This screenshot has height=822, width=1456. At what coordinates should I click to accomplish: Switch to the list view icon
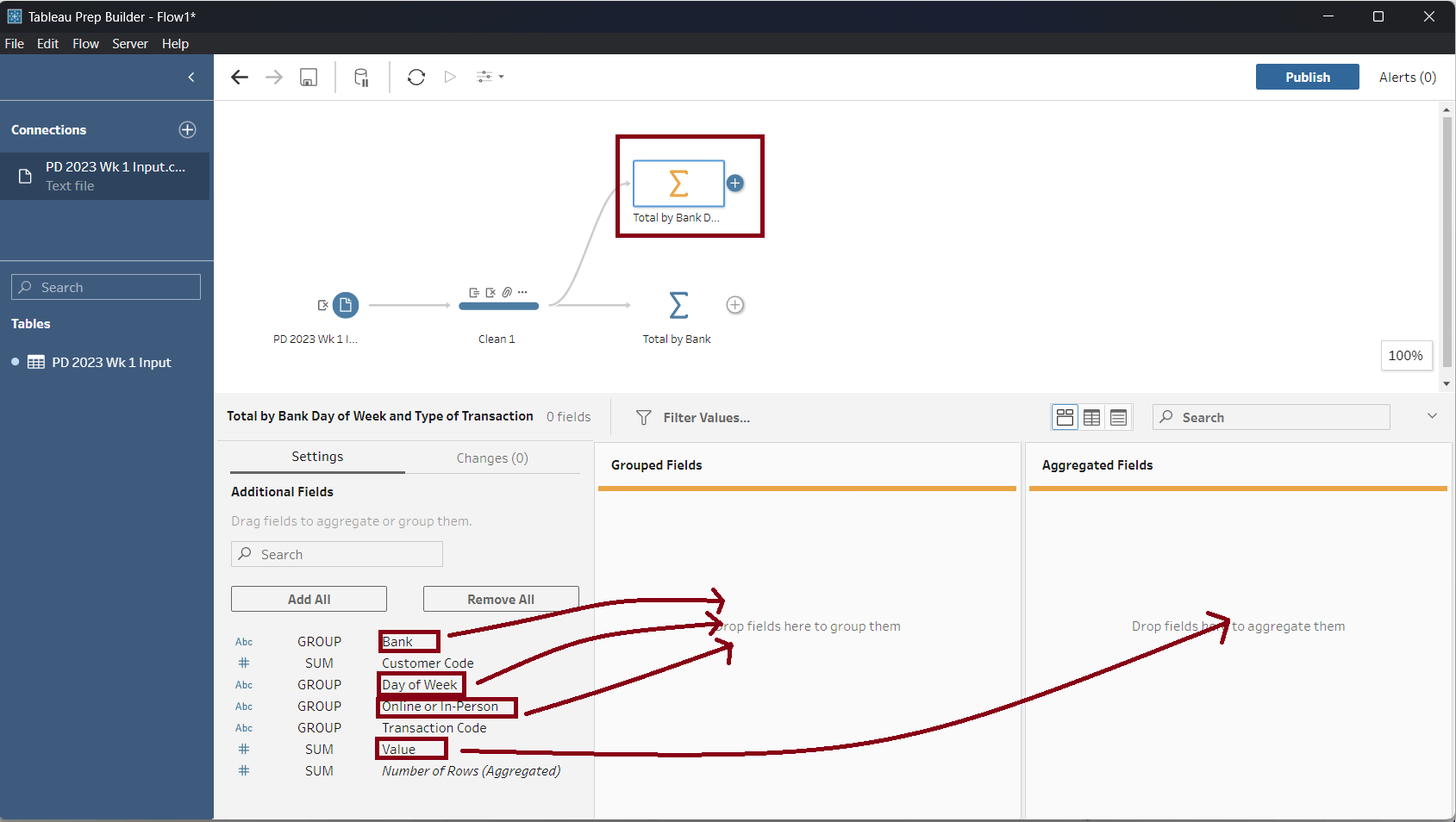(x=1119, y=418)
